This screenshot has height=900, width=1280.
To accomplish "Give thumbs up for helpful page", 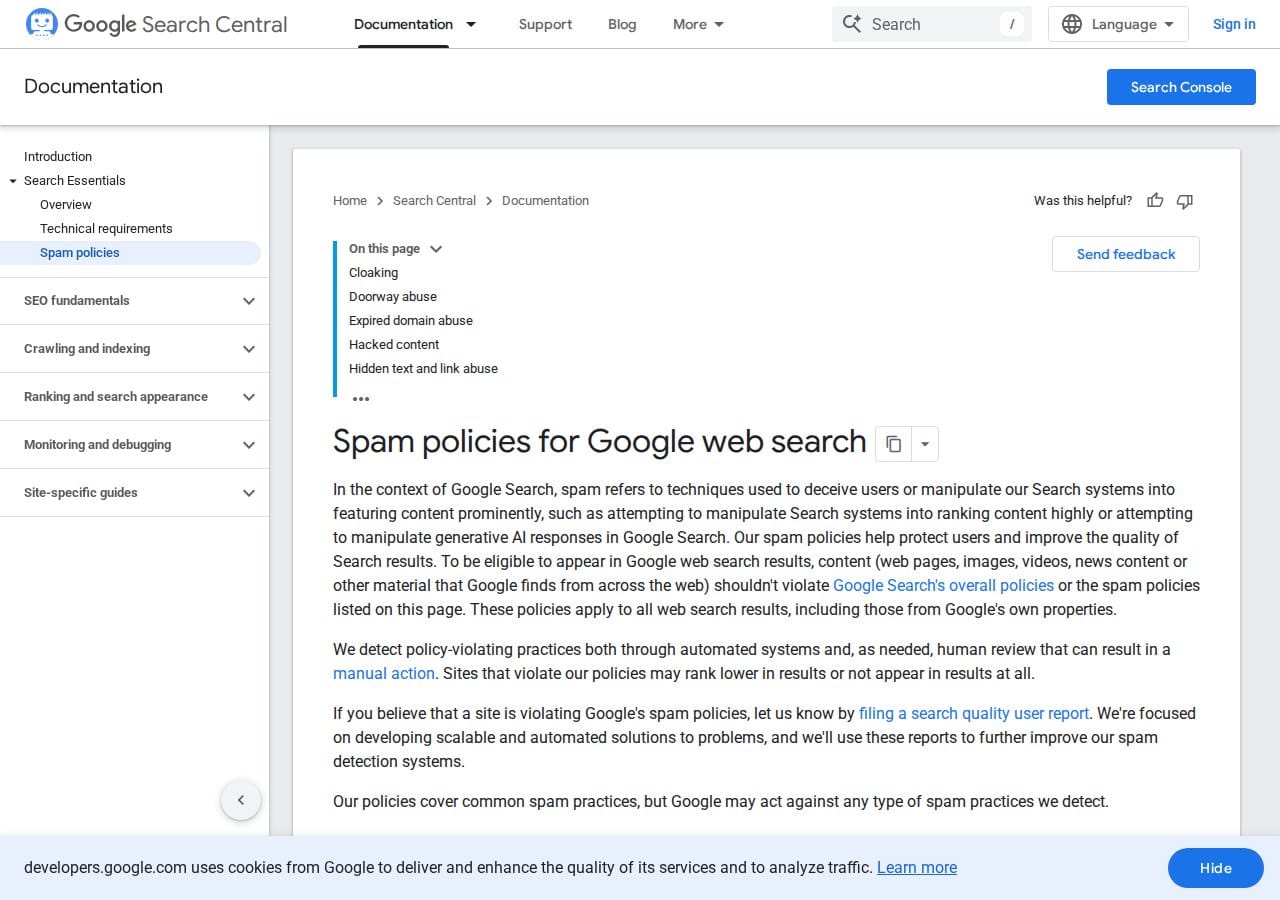I will (x=1155, y=201).
